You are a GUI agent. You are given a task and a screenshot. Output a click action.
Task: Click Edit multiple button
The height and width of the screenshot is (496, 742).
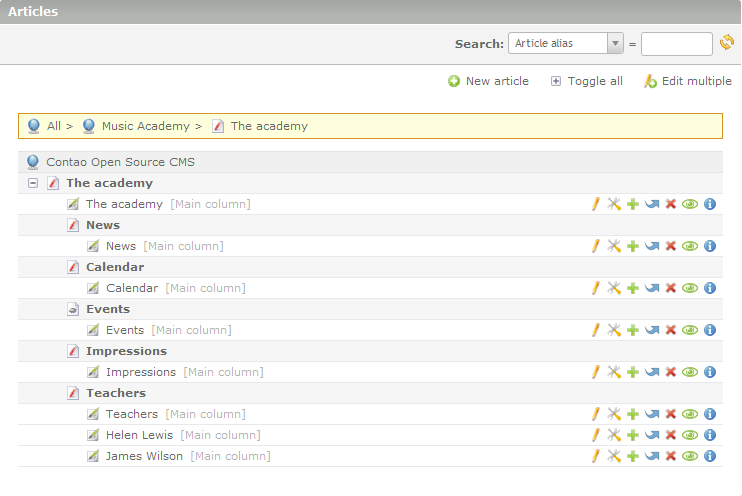click(x=688, y=81)
